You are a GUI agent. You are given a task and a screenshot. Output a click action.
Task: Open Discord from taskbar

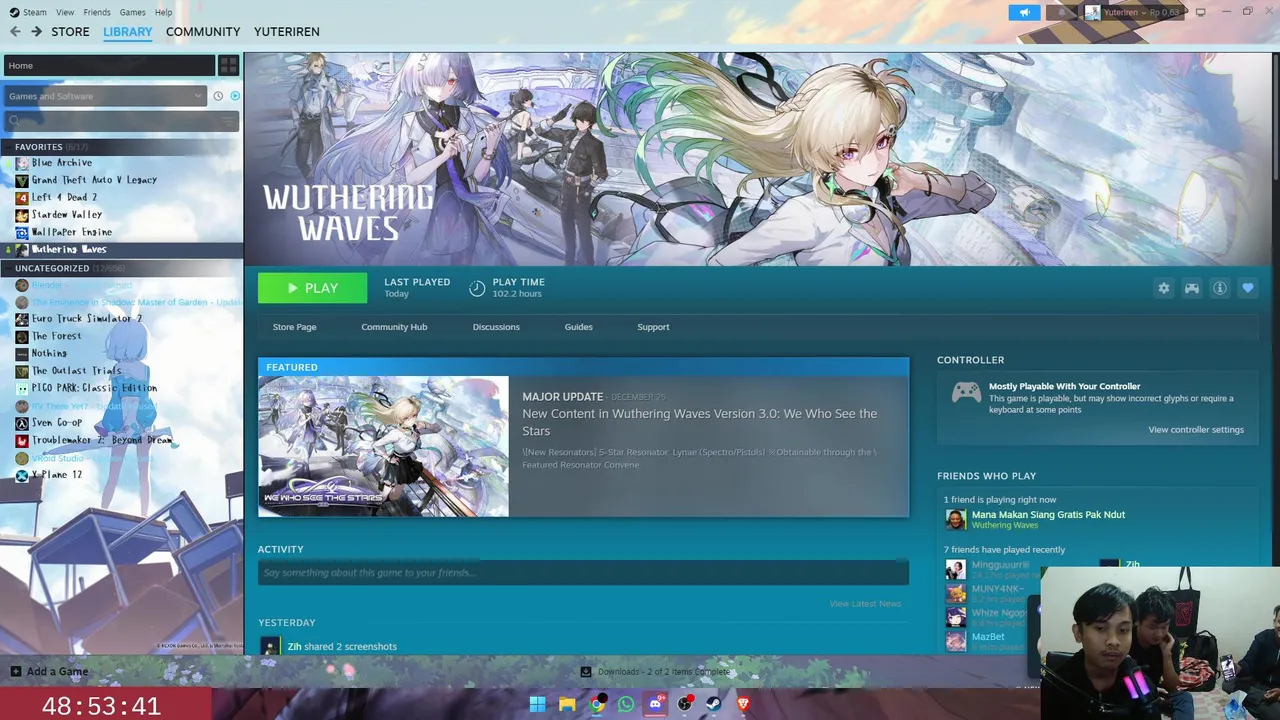[x=655, y=704]
